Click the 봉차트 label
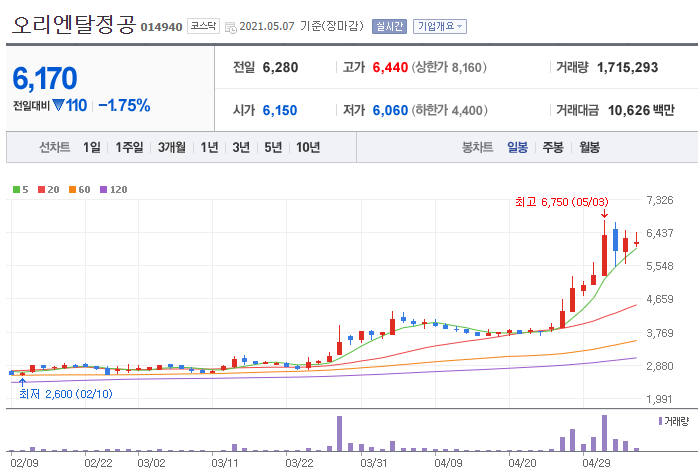 click(x=478, y=147)
